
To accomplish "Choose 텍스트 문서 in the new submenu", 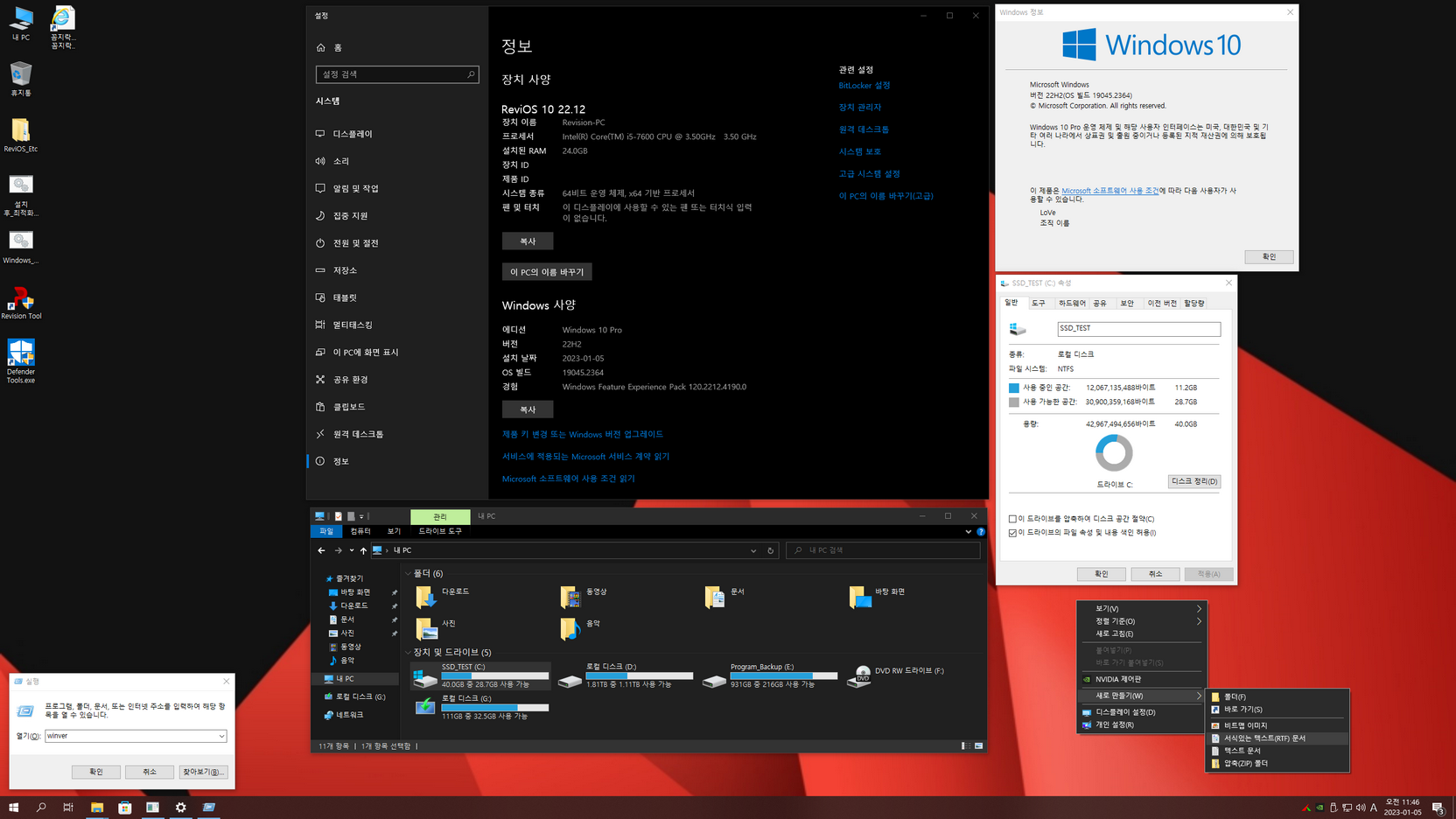I will (1277, 751).
